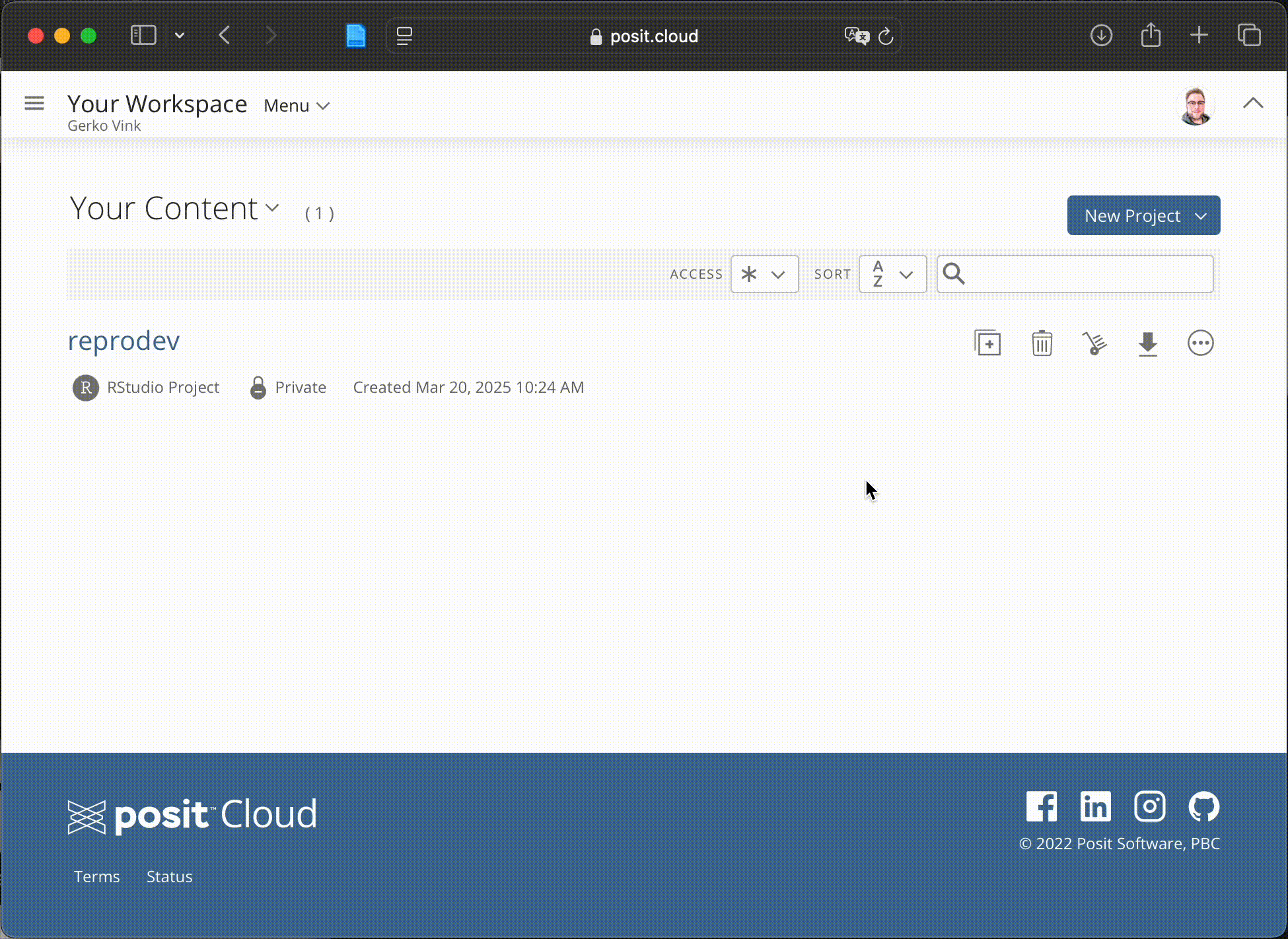Click the content count (1) text

pos(320,213)
